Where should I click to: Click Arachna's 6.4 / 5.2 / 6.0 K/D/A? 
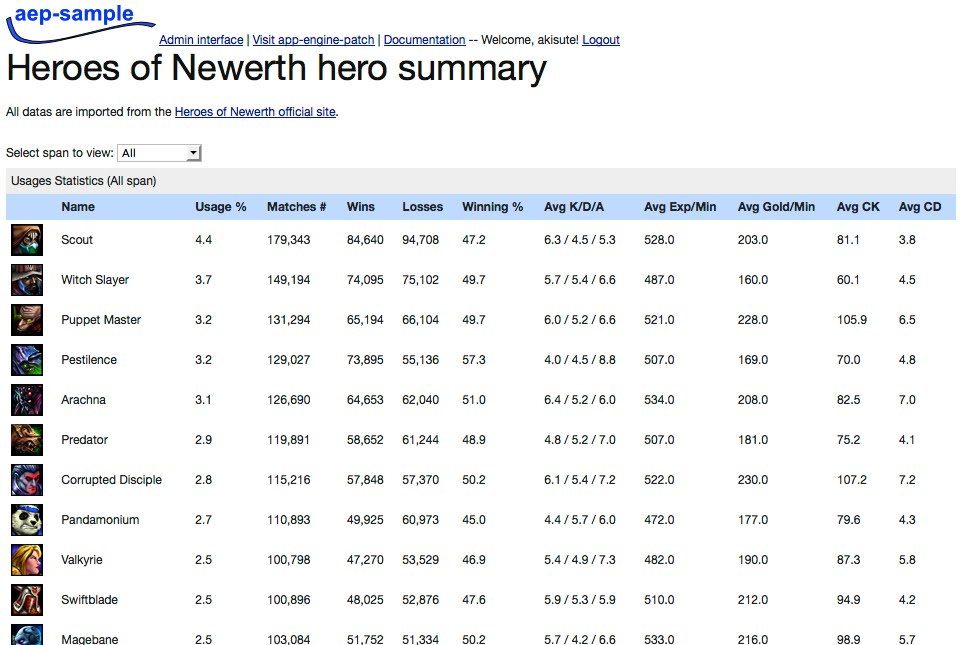[579, 400]
